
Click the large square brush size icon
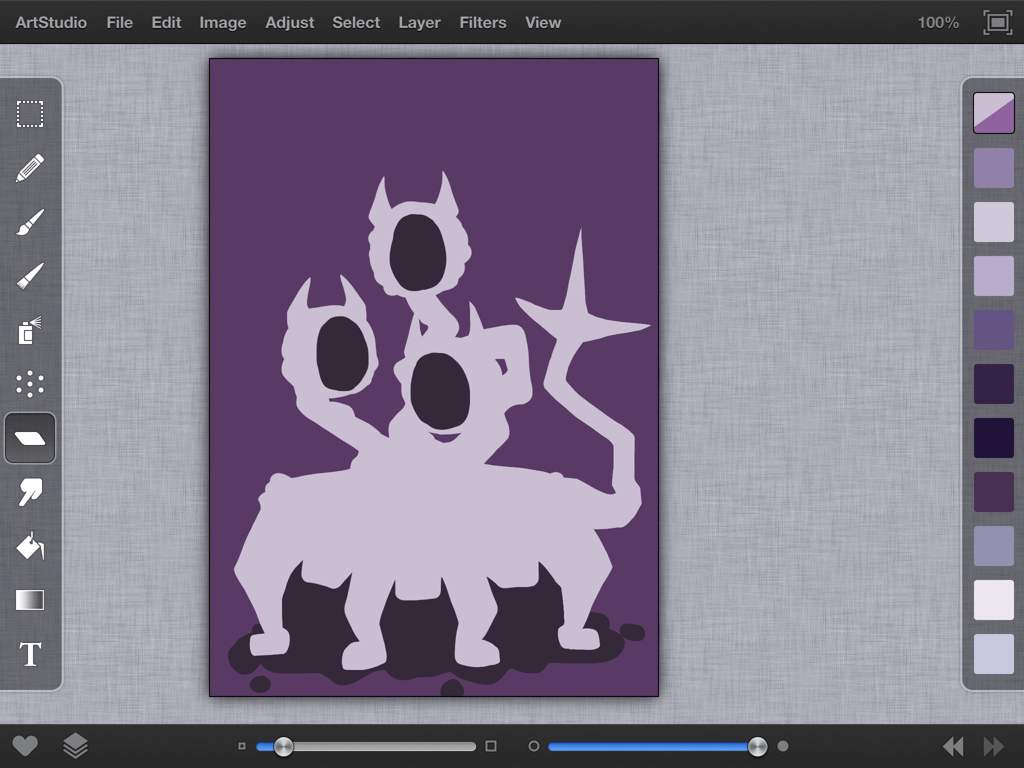(x=491, y=746)
